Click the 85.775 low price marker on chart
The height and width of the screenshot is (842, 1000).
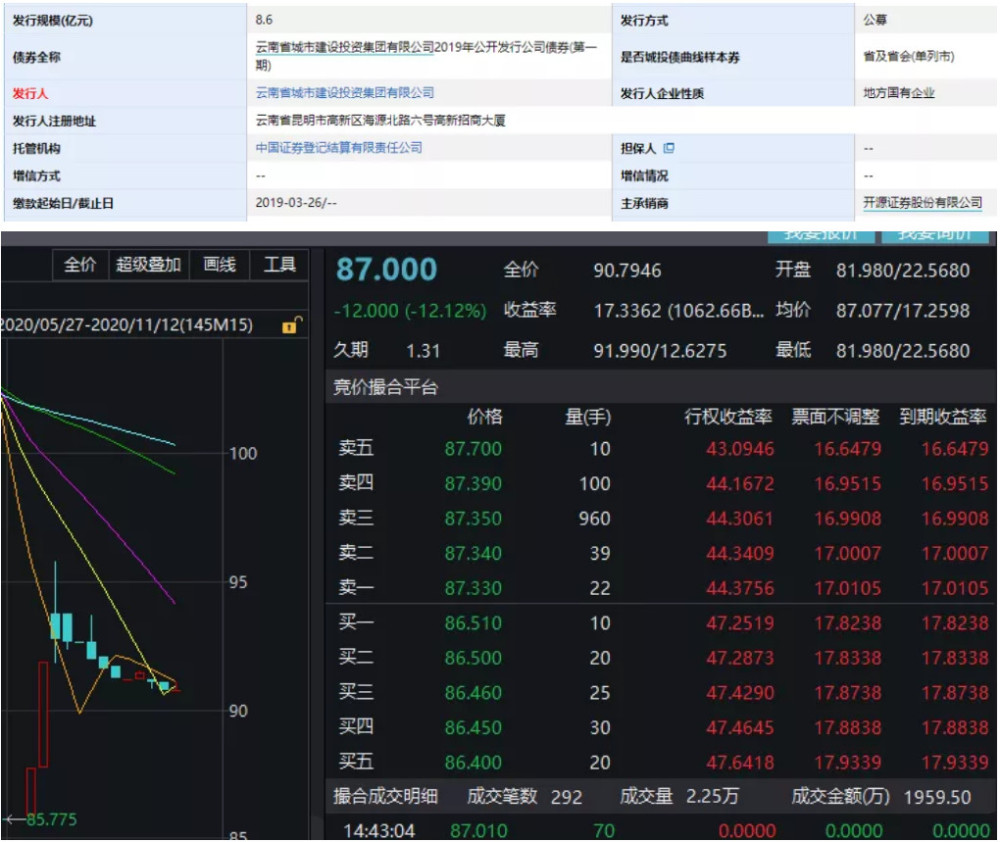point(52,819)
